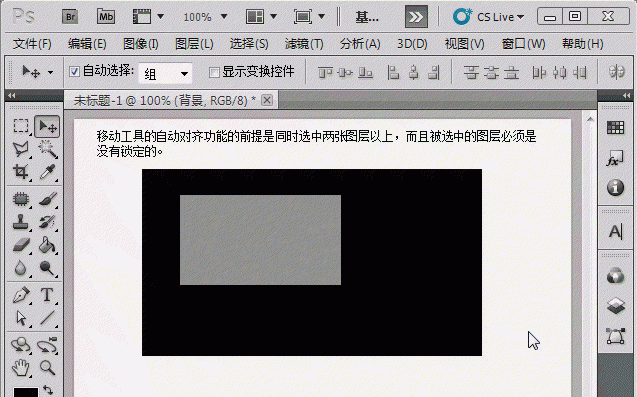Select the Polygonal Lasso tool
This screenshot has height=397, width=637.
click(x=21, y=149)
